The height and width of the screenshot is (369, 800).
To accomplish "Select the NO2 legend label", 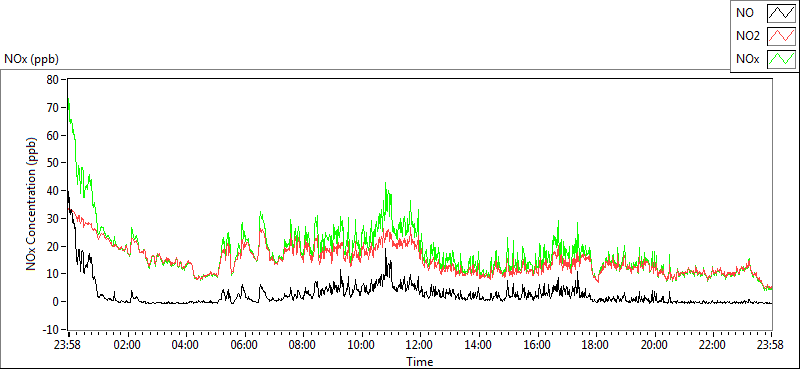I will click(x=747, y=36).
